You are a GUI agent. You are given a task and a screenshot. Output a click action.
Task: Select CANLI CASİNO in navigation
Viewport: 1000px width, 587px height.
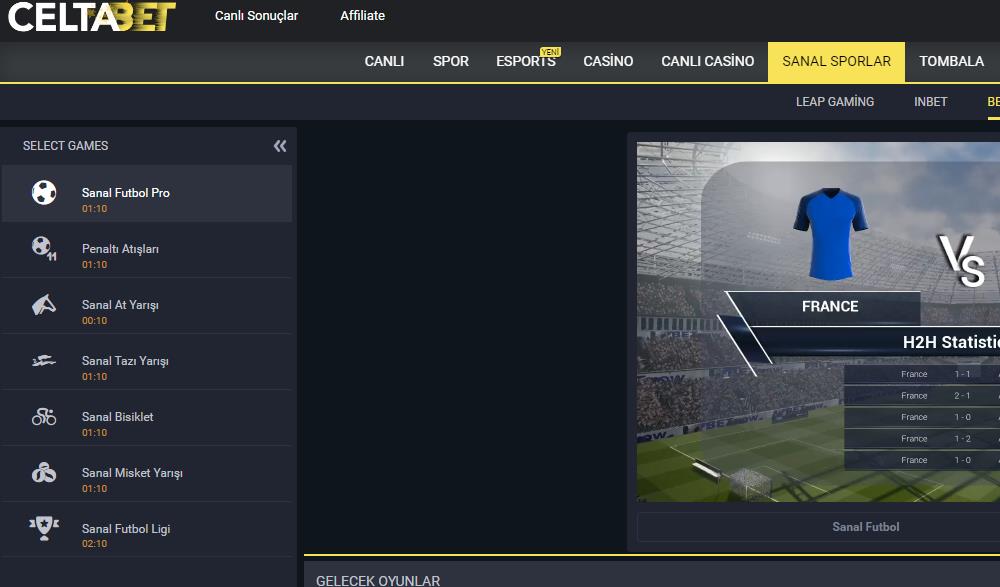click(707, 61)
